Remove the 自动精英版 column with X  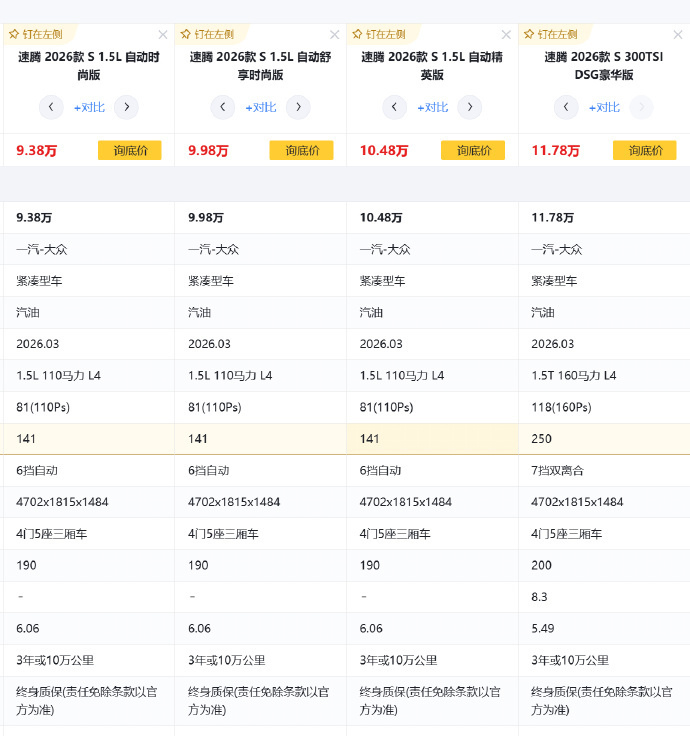point(506,35)
